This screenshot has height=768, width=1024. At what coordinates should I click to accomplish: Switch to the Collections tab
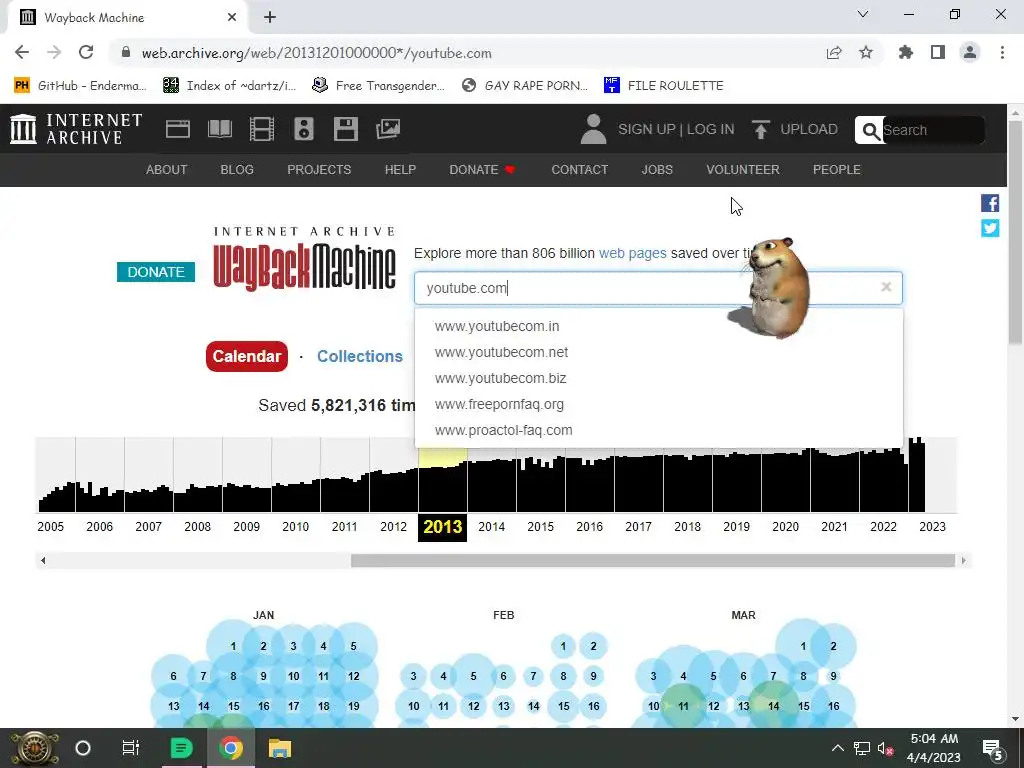pyautogui.click(x=360, y=357)
